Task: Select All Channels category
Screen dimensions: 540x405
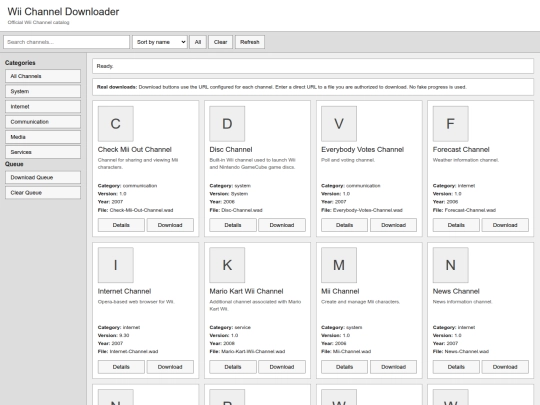Action: pos(43,76)
